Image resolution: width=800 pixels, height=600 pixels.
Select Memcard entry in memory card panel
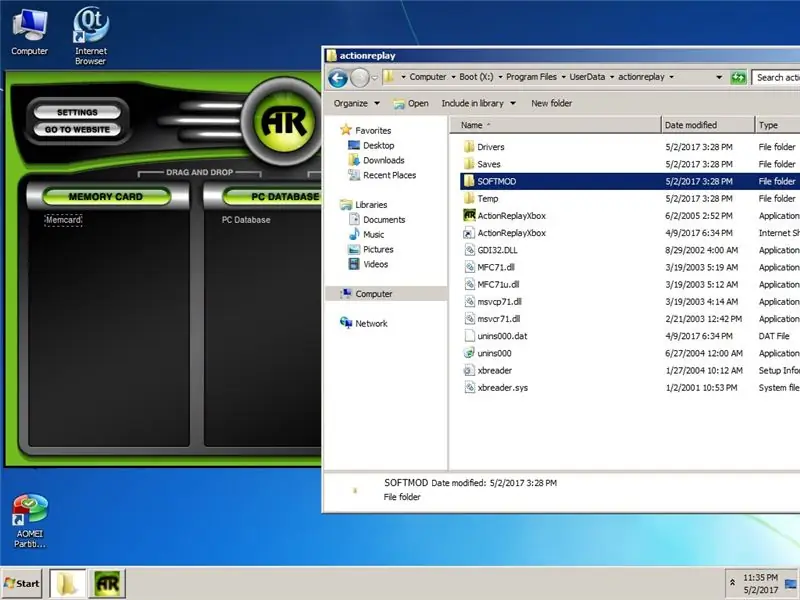(x=63, y=220)
